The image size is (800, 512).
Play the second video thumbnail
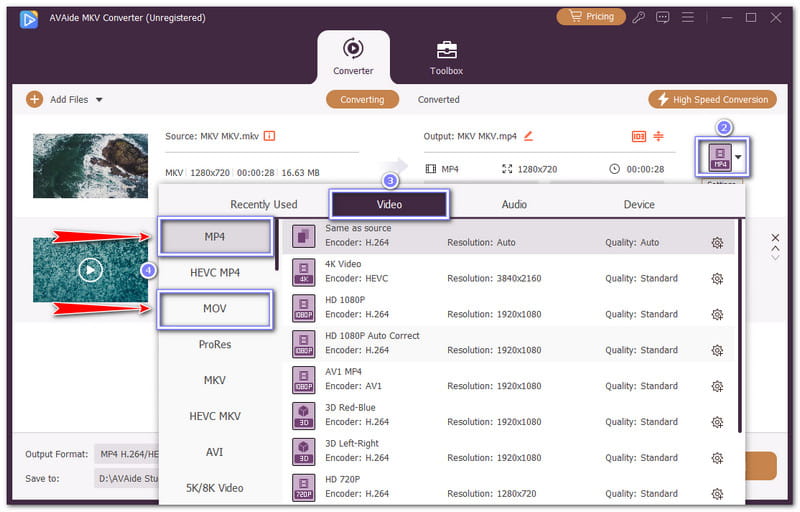click(x=90, y=270)
